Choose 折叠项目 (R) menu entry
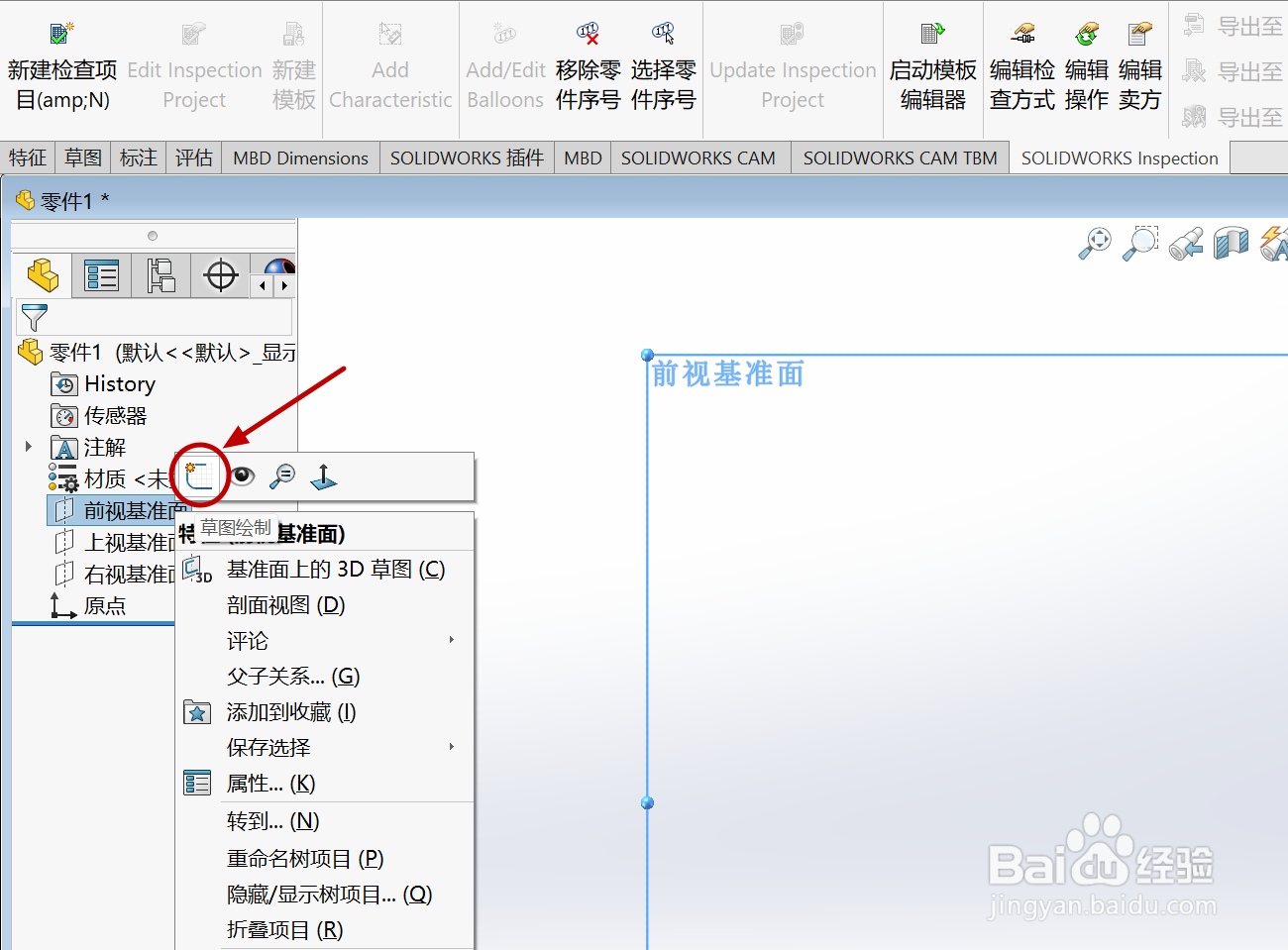This screenshot has width=1288, height=950. (x=325, y=930)
